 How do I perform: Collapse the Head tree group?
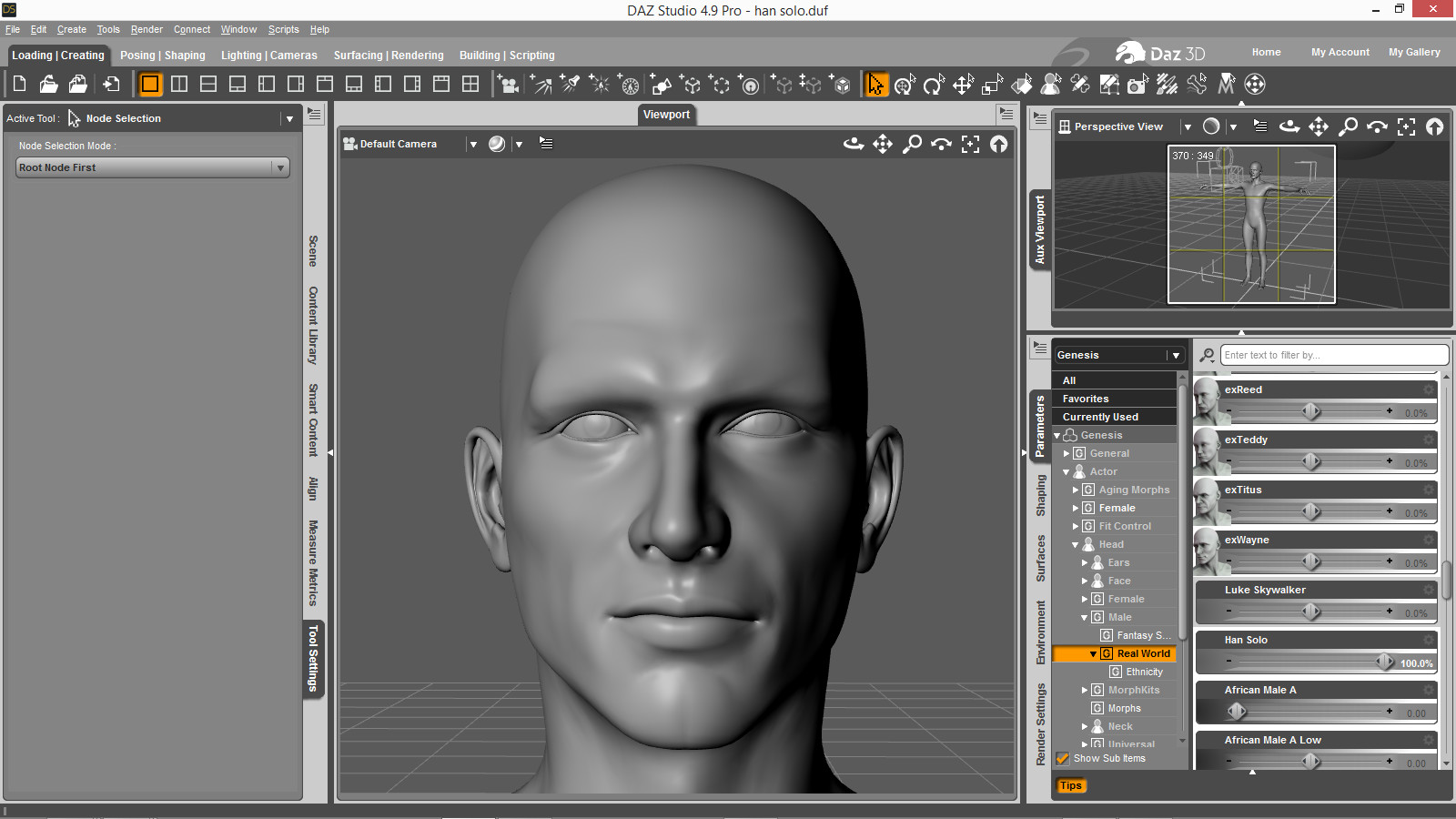(1075, 544)
